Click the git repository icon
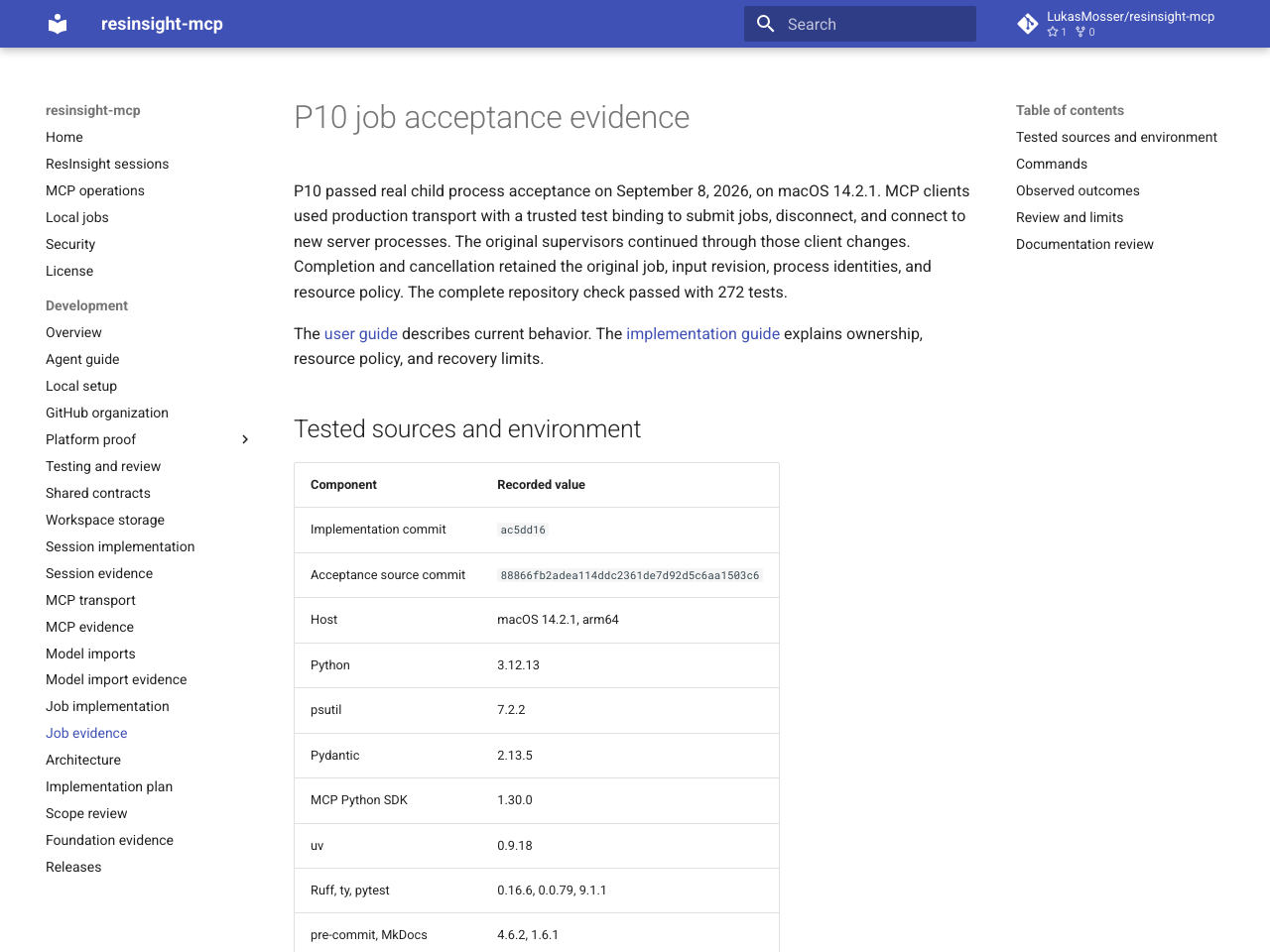 point(1028,24)
